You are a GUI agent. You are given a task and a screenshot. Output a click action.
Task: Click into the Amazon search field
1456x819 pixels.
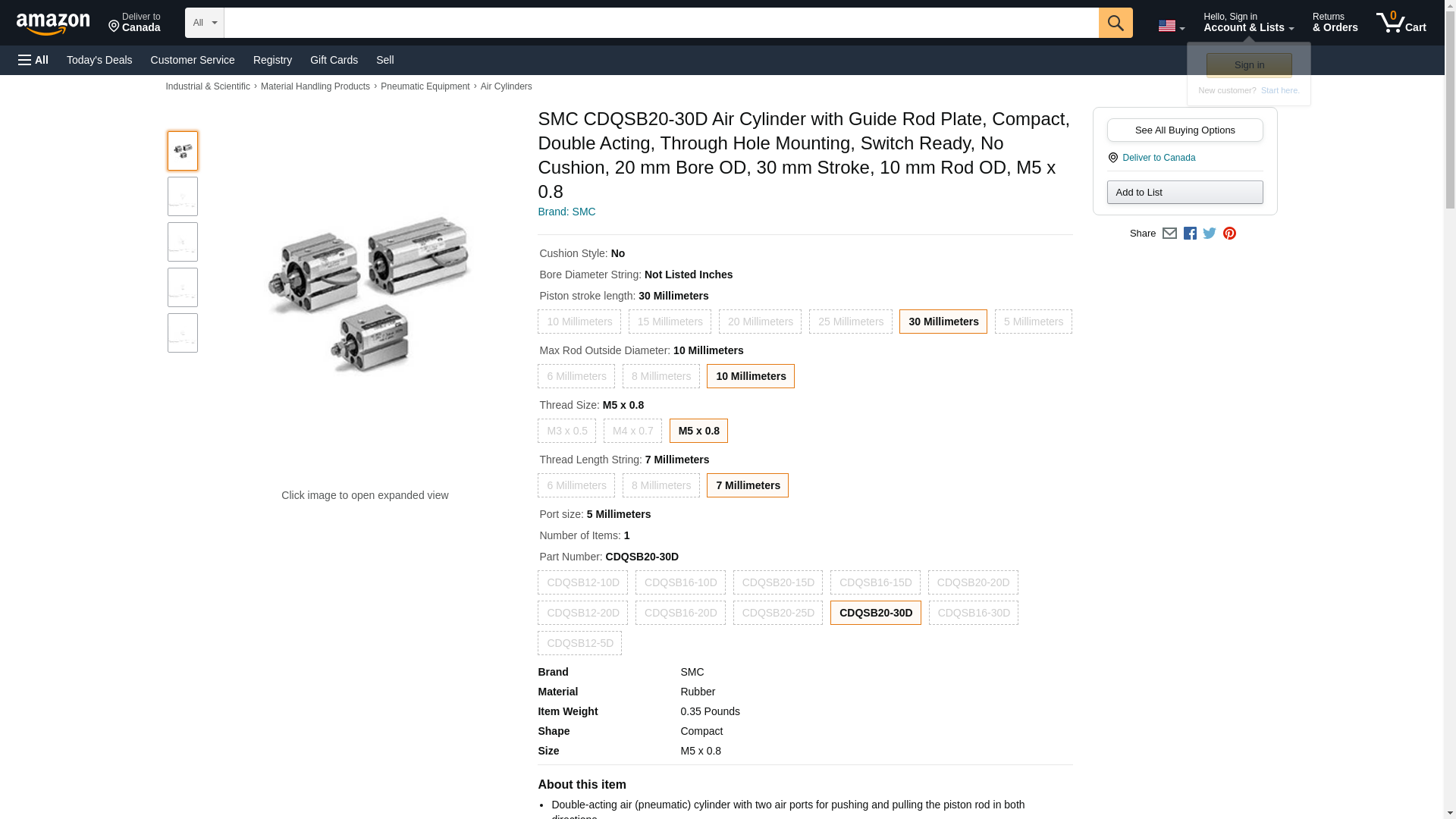coord(660,23)
